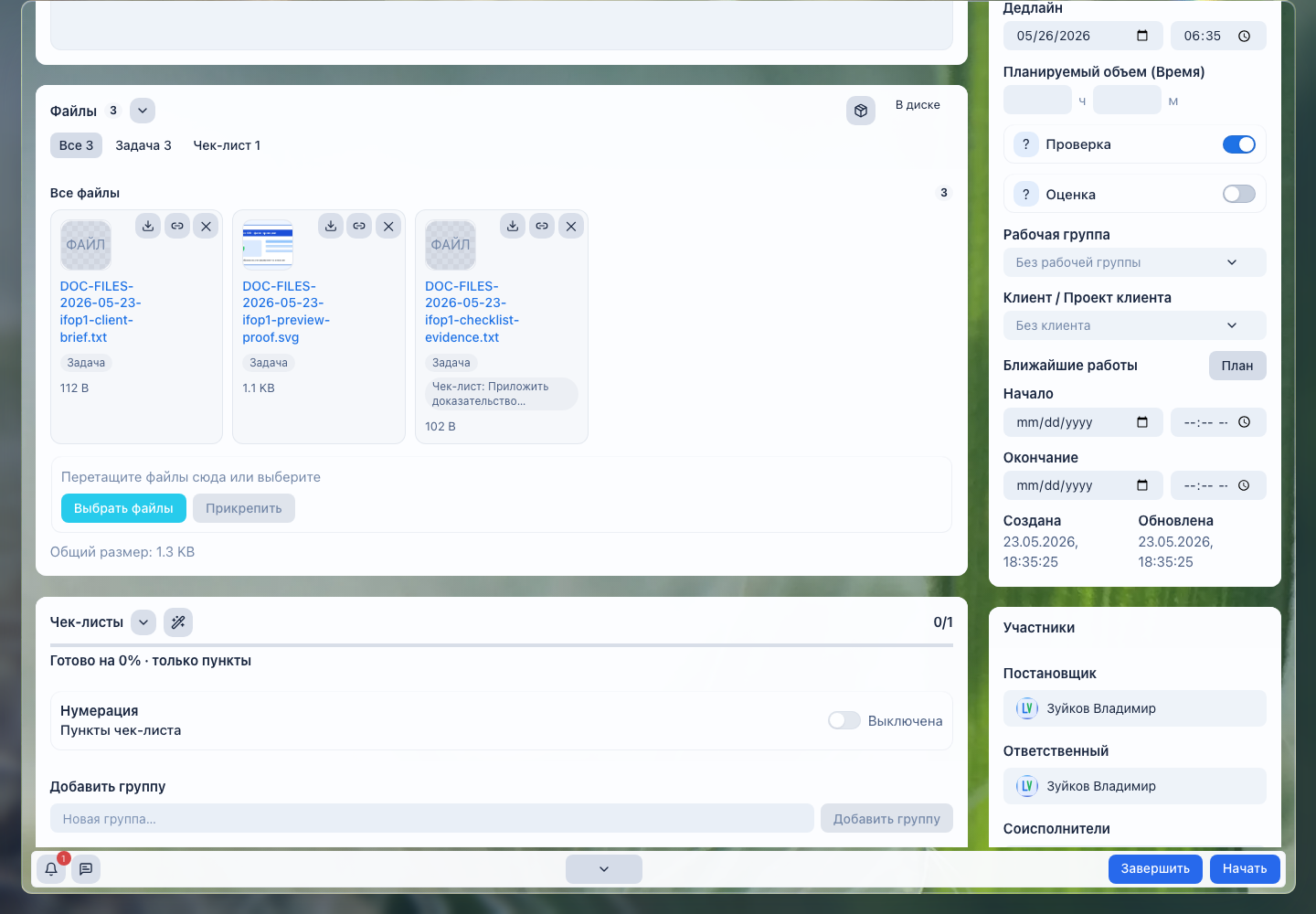Copy link for ifop1-preview-proof.svg
The image size is (1316, 914).
(x=359, y=226)
